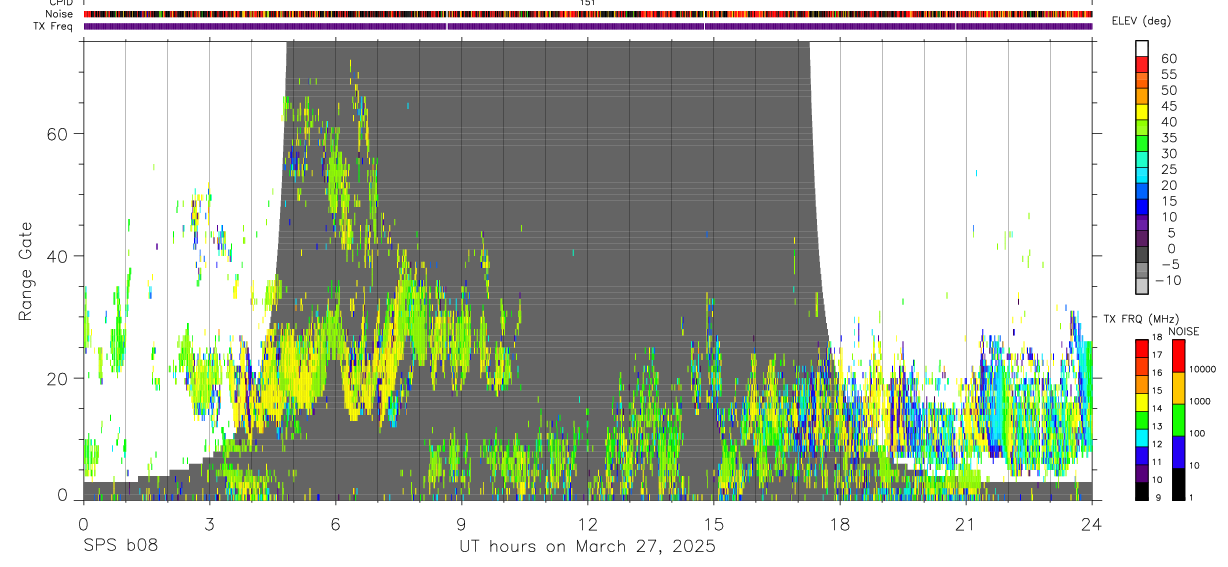Pick the light gray -10 elevation swatch
The image size is (1228, 567).
click(1142, 287)
